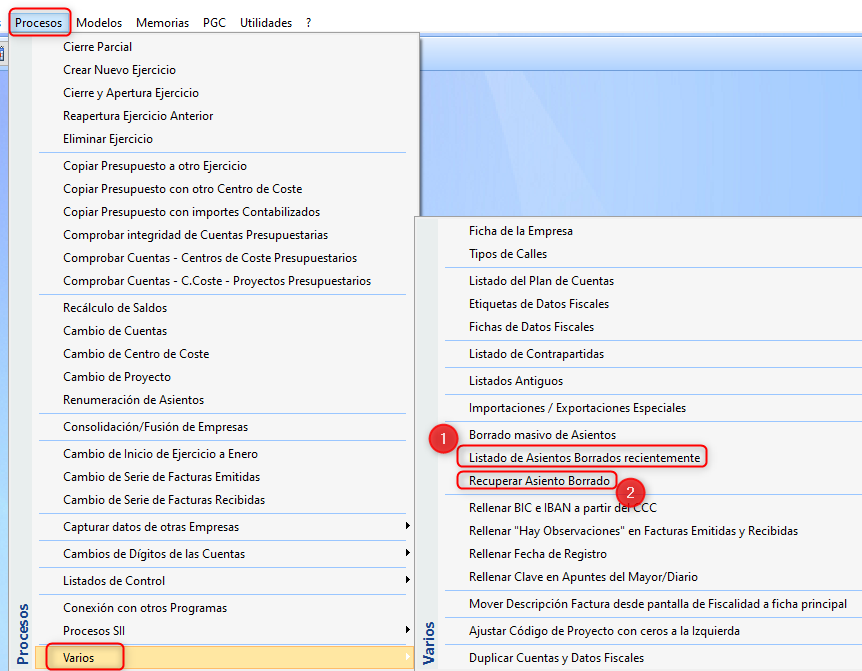862x671 pixels.
Task: Click the question mark help menu
Action: (309, 22)
